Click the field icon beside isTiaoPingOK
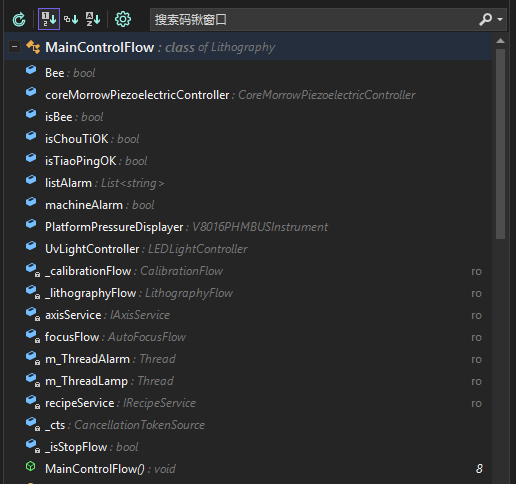 (x=31, y=158)
